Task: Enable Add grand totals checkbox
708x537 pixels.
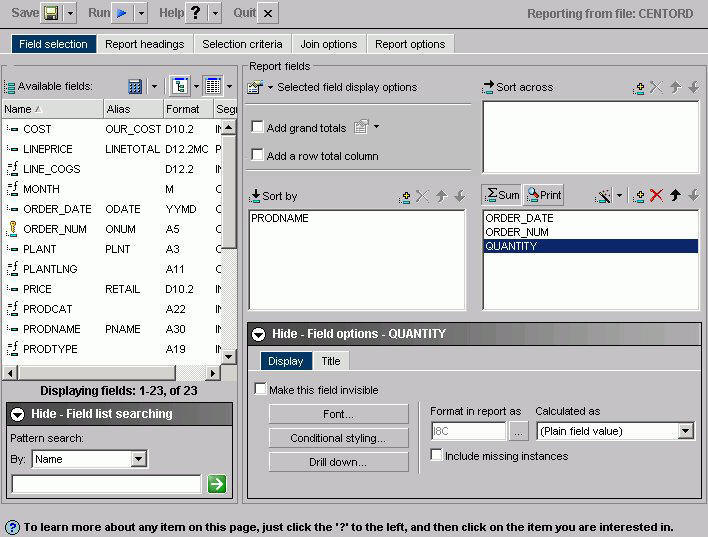Action: click(258, 128)
